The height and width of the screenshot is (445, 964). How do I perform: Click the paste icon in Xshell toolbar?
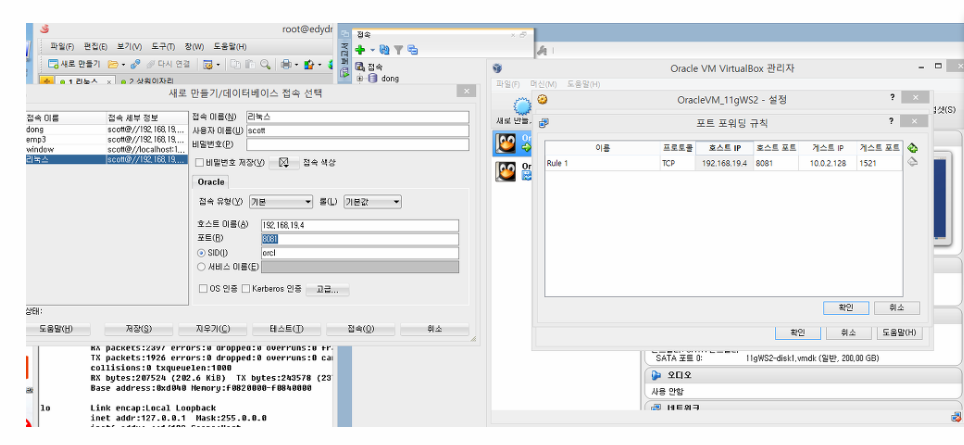[x=250, y=64]
